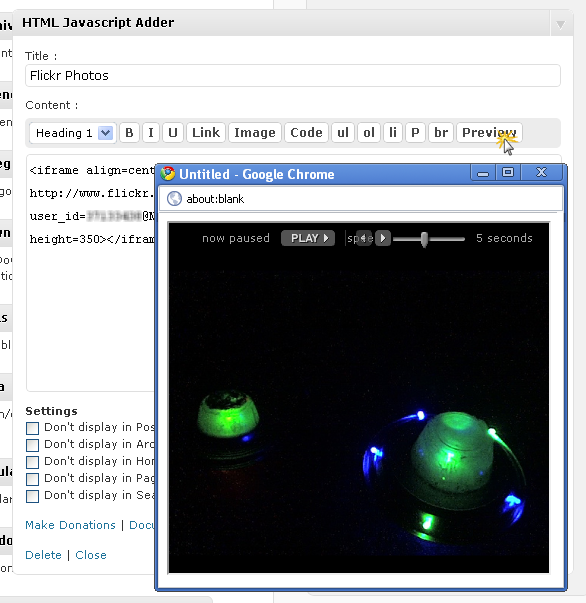The width and height of the screenshot is (586, 603).
Task: Click the Bold (B) formatting button
Action: pos(129,133)
